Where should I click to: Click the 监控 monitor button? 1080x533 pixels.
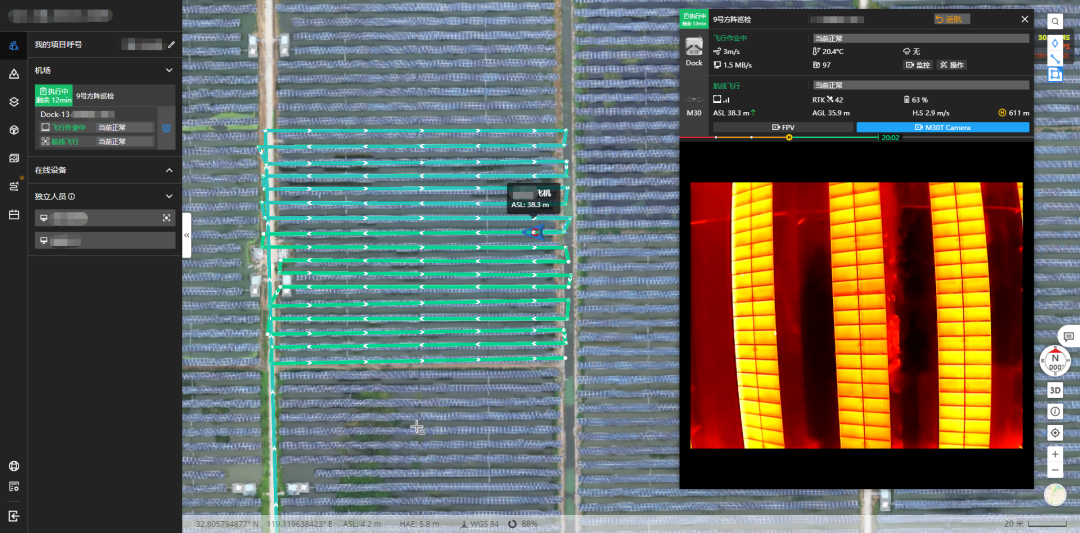(x=917, y=65)
